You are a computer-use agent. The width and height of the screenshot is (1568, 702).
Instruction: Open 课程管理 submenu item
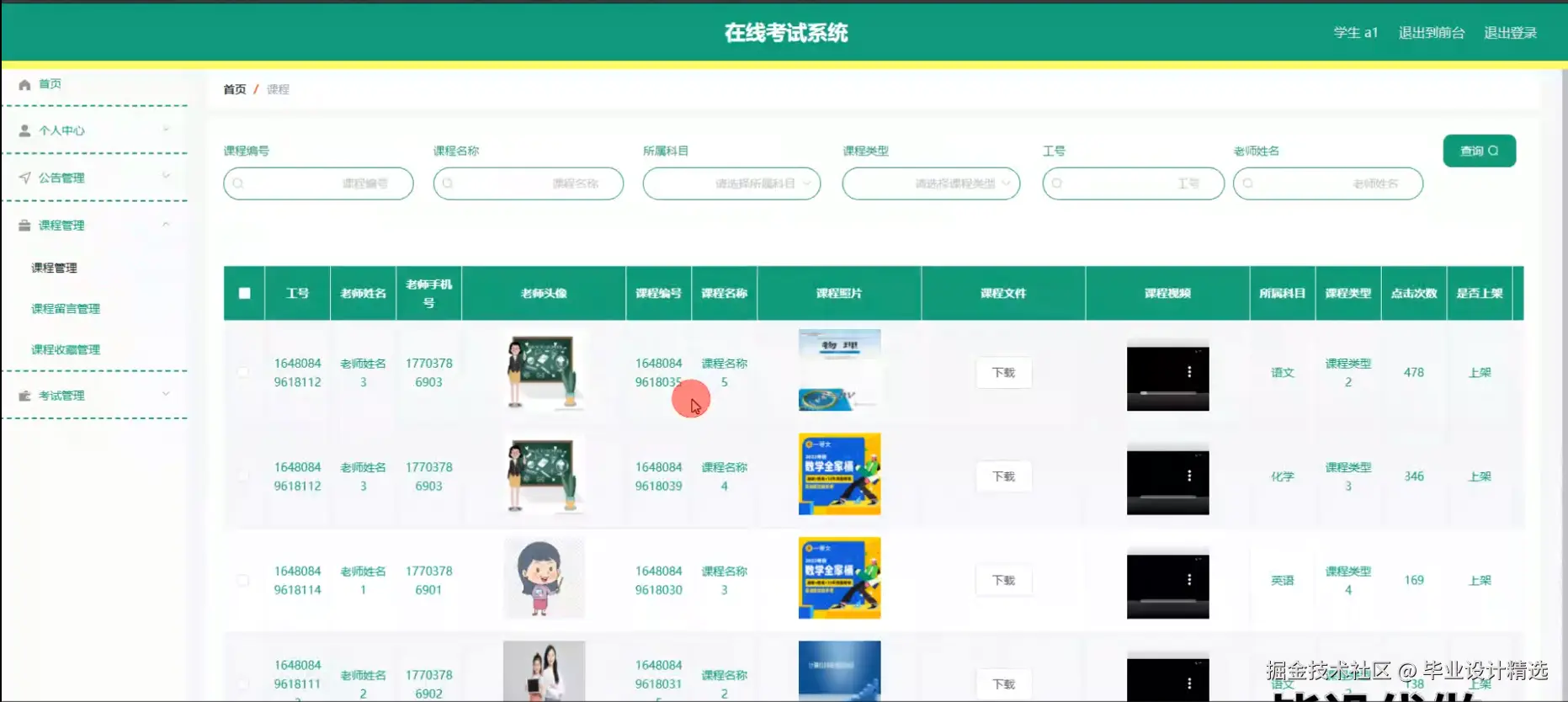[x=54, y=268]
